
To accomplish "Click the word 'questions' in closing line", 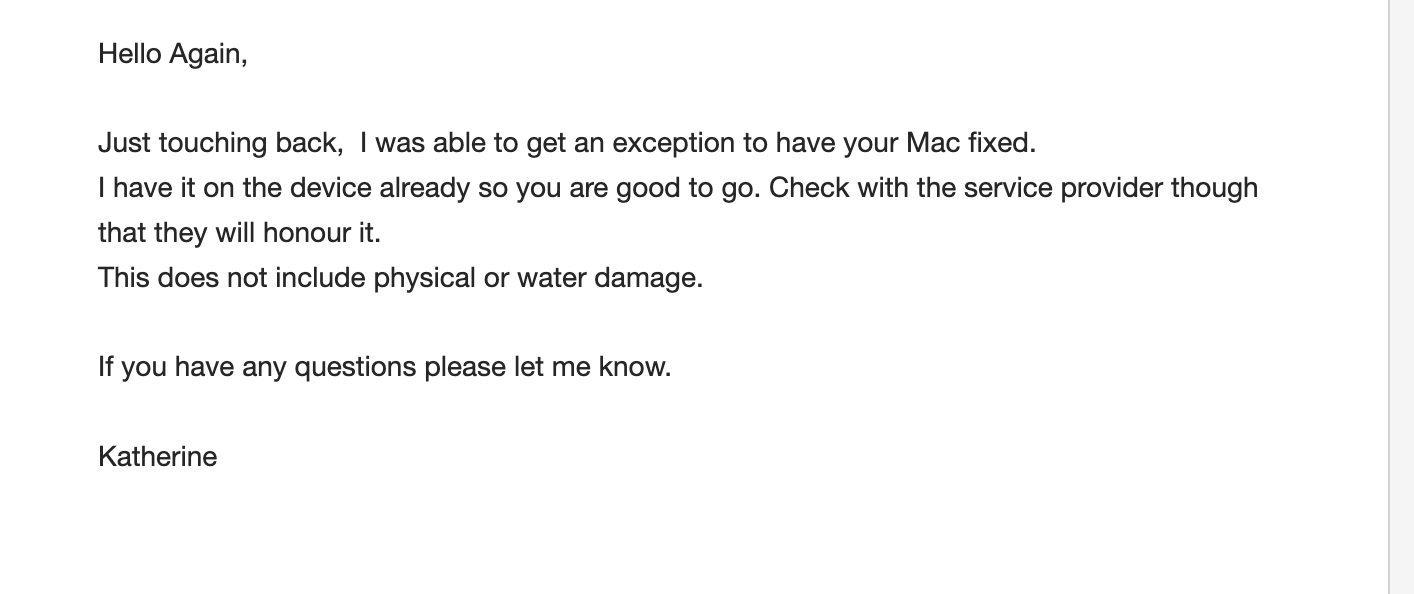I will 356,367.
